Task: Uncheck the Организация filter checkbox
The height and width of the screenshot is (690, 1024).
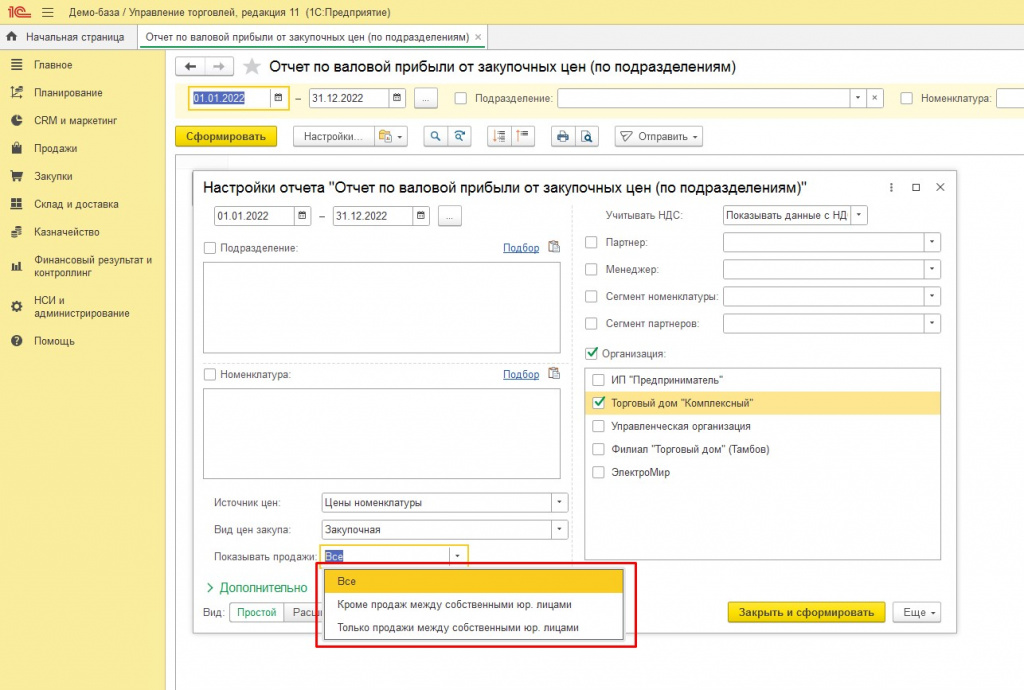Action: click(591, 353)
